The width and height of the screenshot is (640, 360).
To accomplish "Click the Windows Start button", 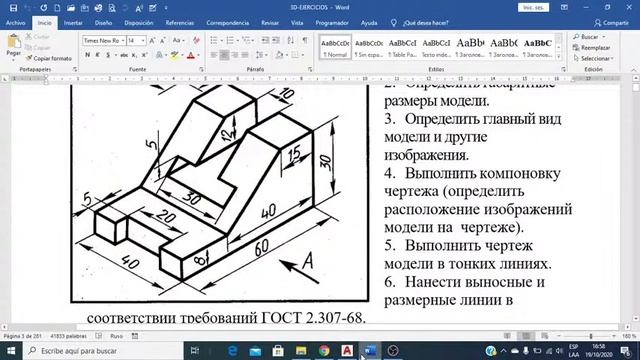I will coord(11,351).
